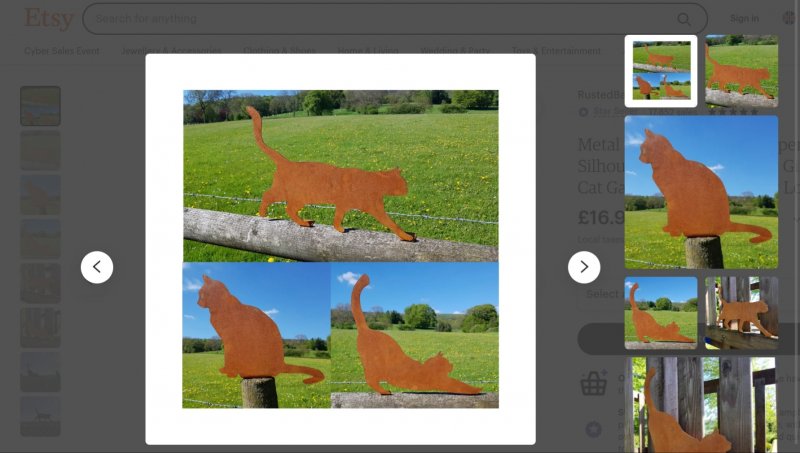
Task: Click the main collage image of cats
Action: pos(340,249)
